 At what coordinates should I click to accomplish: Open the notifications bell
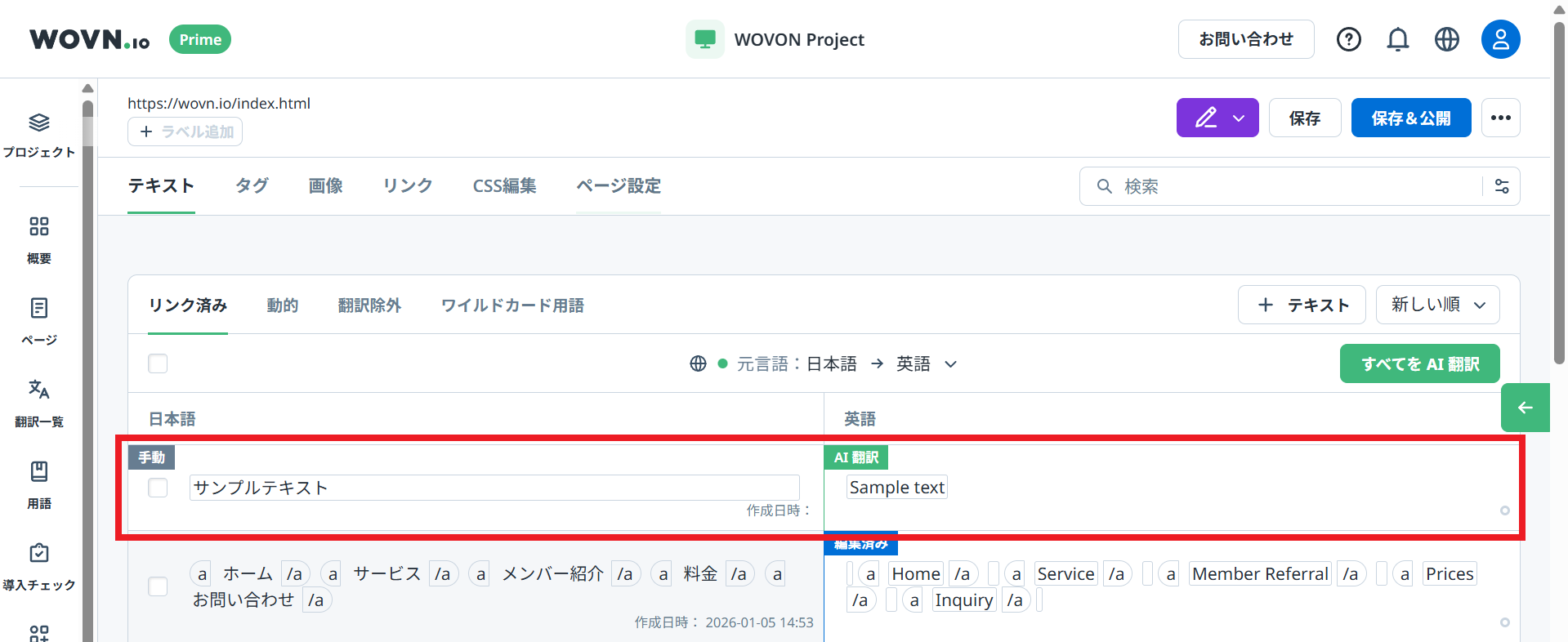click(1397, 39)
